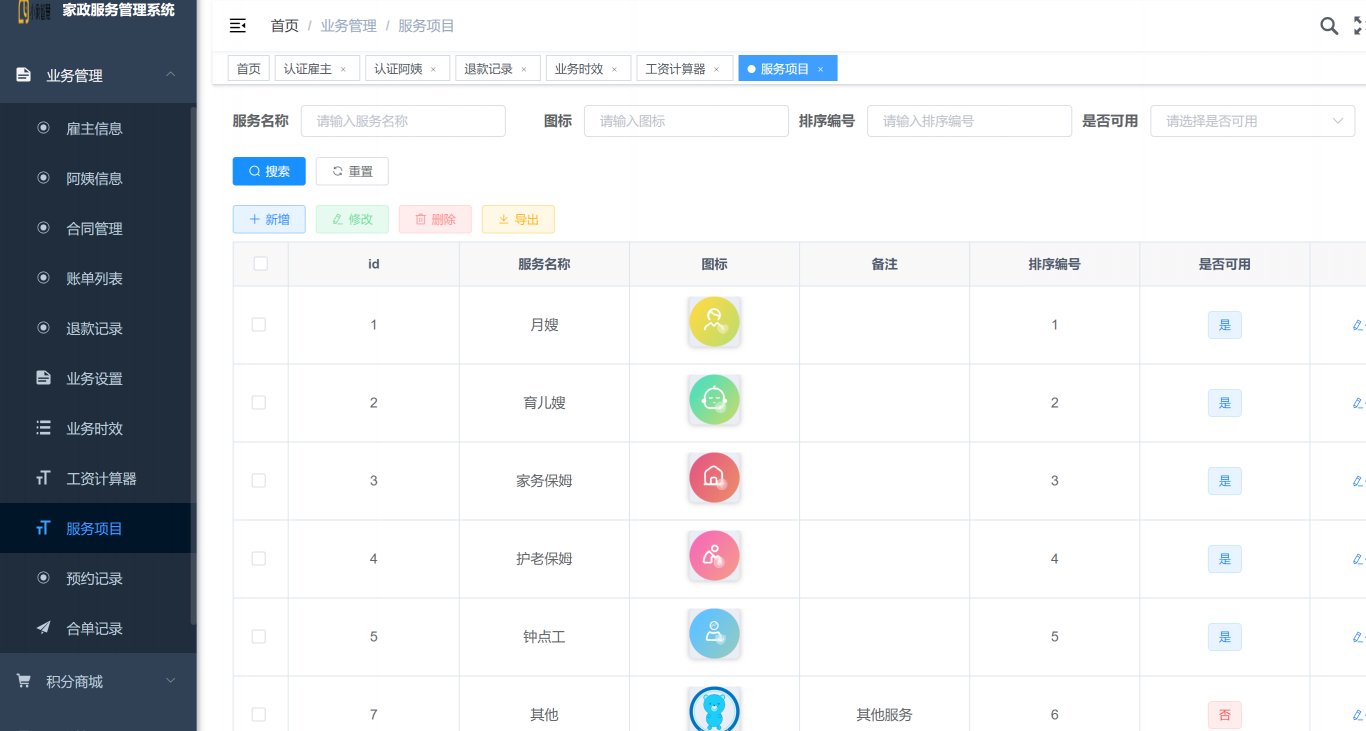Click the 育儿嫂 service icon thumbnail

tap(714, 400)
